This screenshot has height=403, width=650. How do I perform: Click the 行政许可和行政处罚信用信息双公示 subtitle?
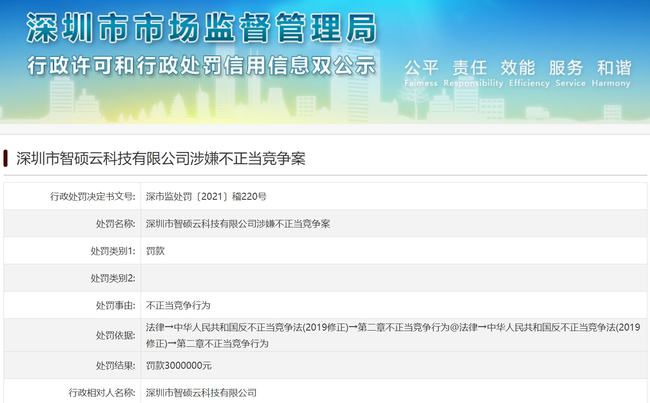pyautogui.click(x=201, y=66)
